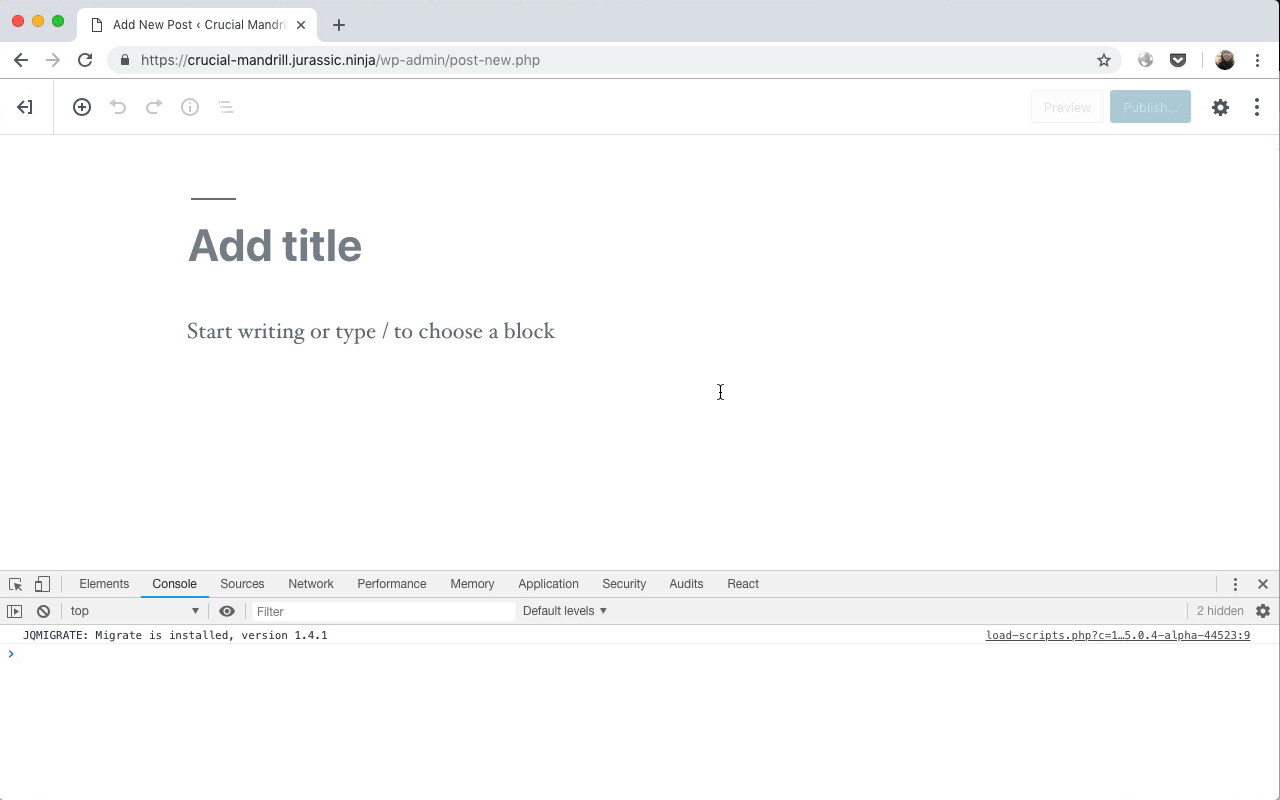This screenshot has width=1280, height=800.
Task: Show the console sidebar
Action: tap(14, 611)
